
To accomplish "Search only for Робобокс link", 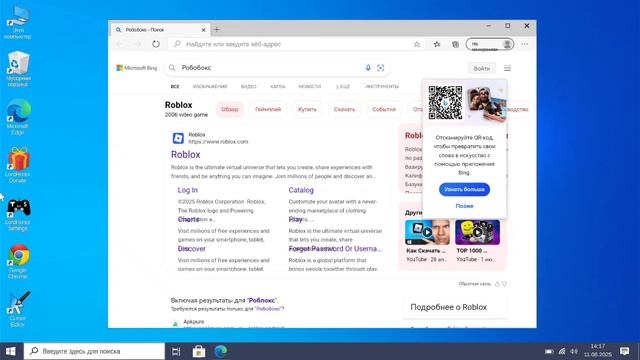I will (x=269, y=309).
